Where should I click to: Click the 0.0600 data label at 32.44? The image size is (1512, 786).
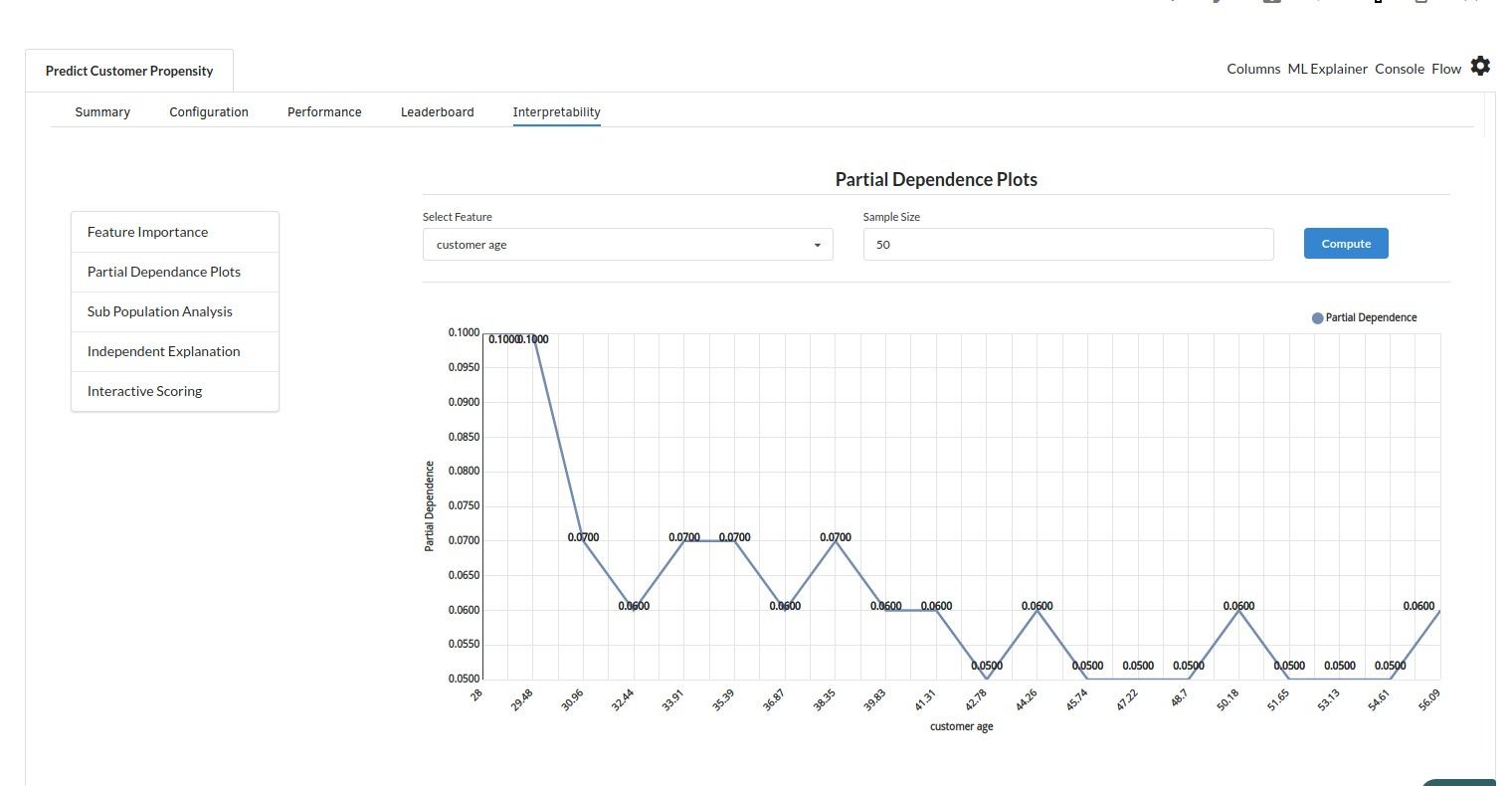click(x=634, y=606)
